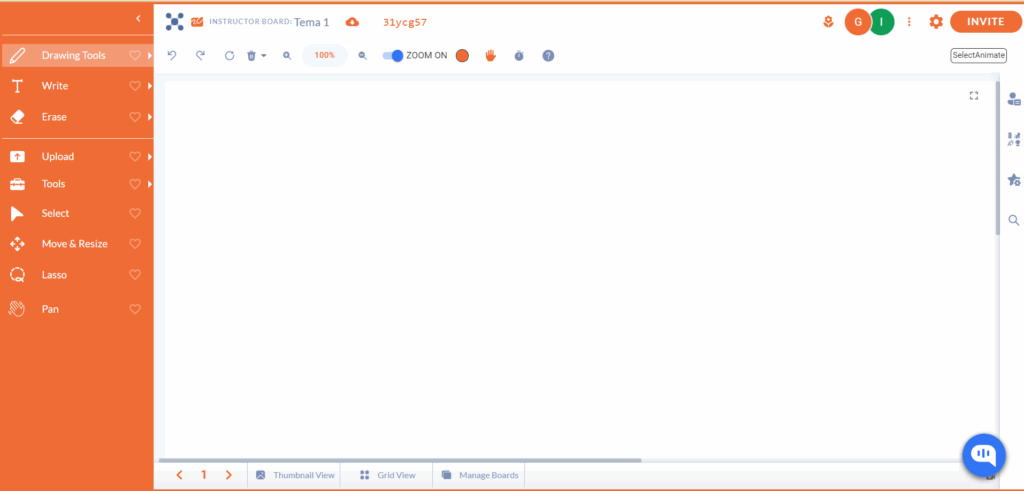Click the help question mark icon
Image resolution: width=1024 pixels, height=491 pixels.
[x=548, y=56]
